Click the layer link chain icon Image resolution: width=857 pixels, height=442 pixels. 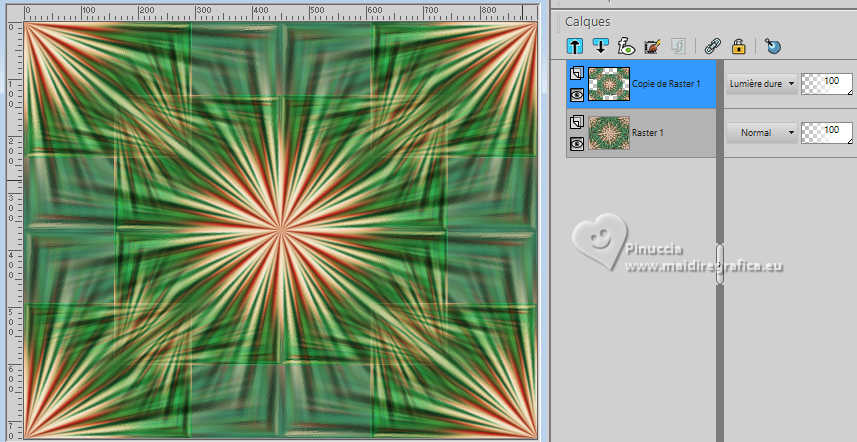tap(712, 46)
